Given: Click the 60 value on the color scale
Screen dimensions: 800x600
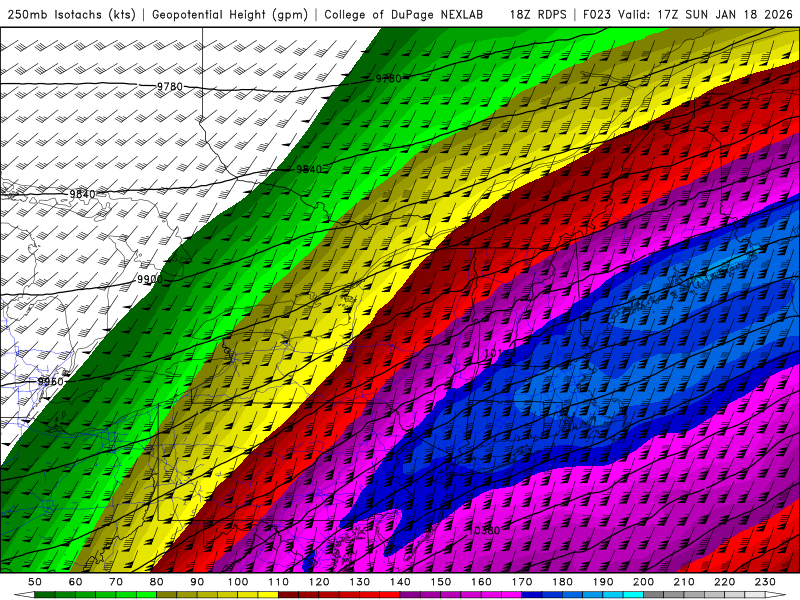Looking at the screenshot, I should [x=75, y=582].
